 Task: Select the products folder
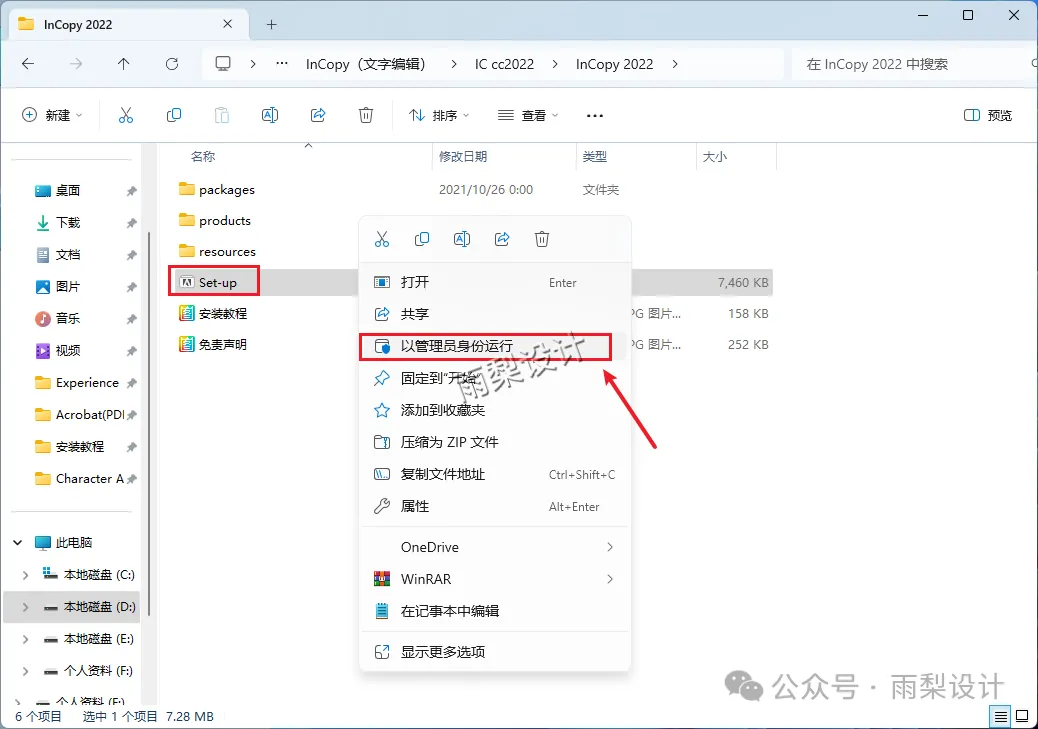pos(214,220)
